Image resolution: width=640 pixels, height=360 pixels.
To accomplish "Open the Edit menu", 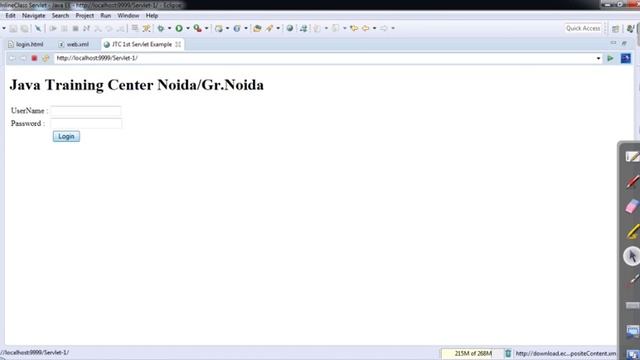I will pos(10,16).
